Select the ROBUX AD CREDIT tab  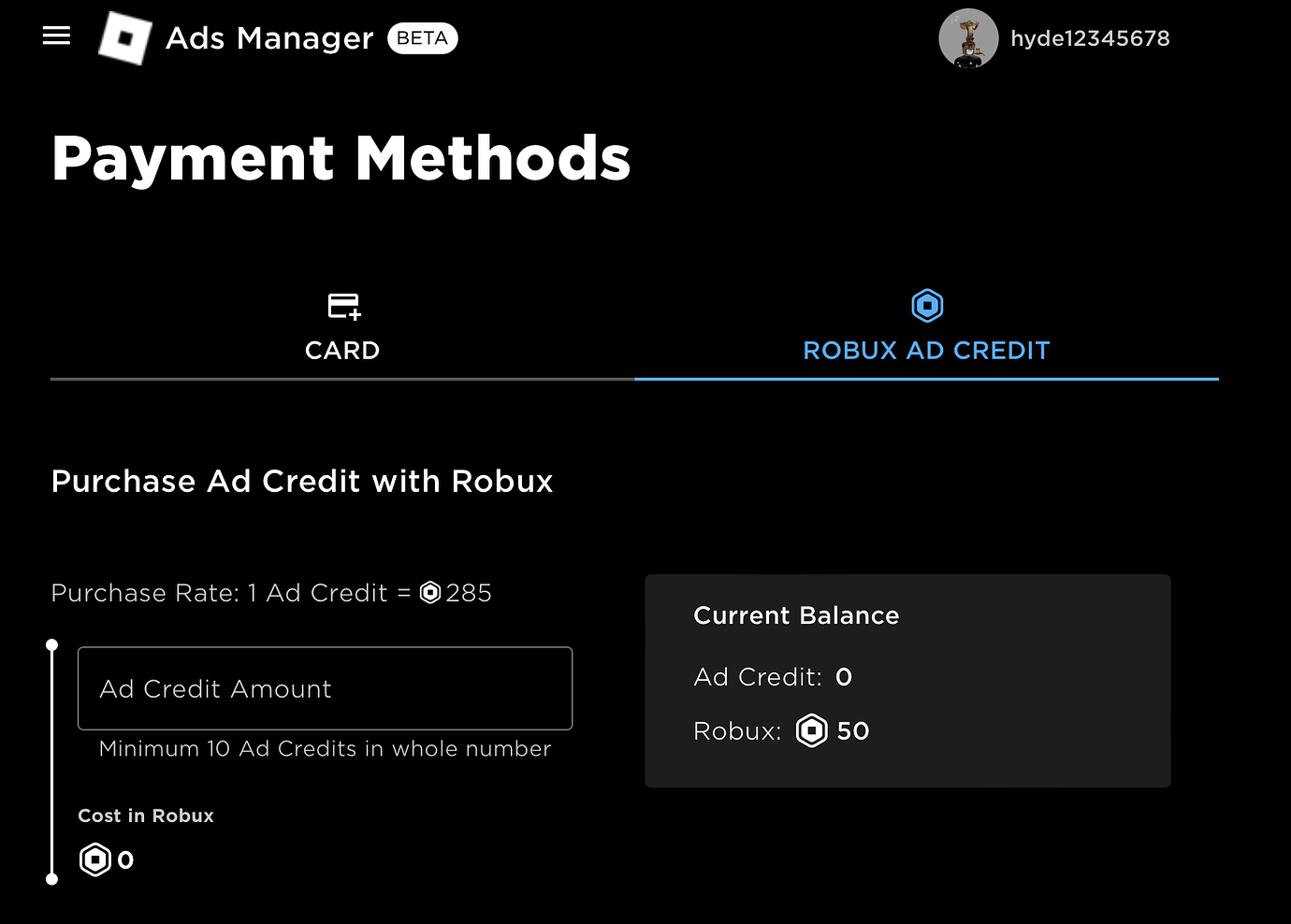click(925, 350)
